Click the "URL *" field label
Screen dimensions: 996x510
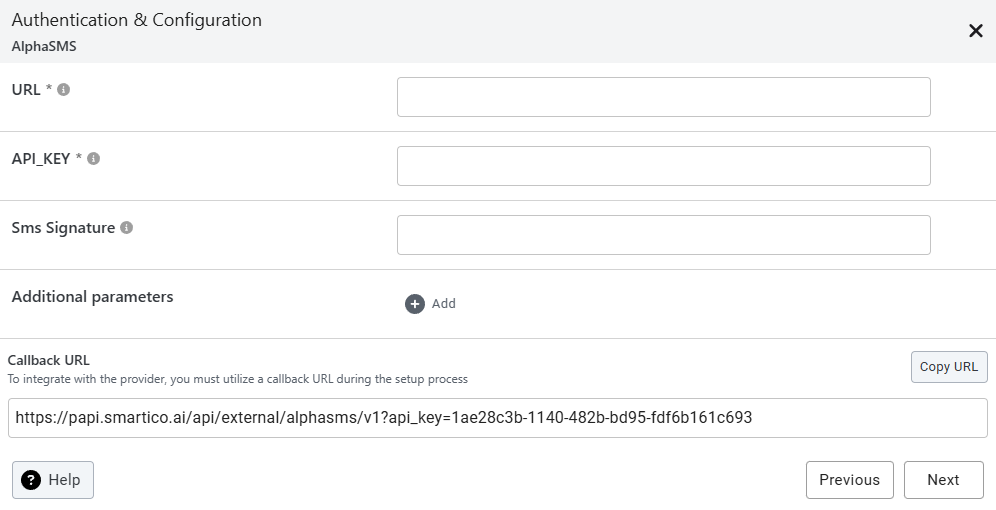[32, 89]
